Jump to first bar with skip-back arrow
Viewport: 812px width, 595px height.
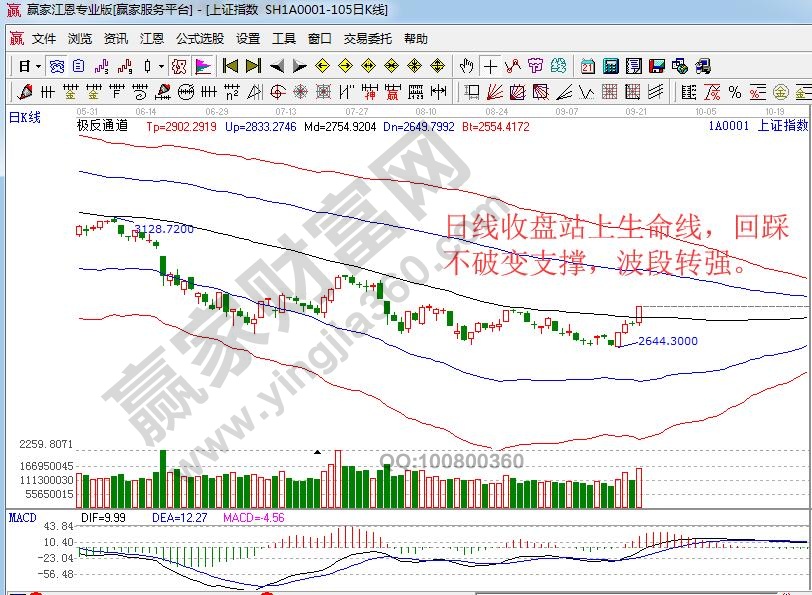tap(230, 67)
